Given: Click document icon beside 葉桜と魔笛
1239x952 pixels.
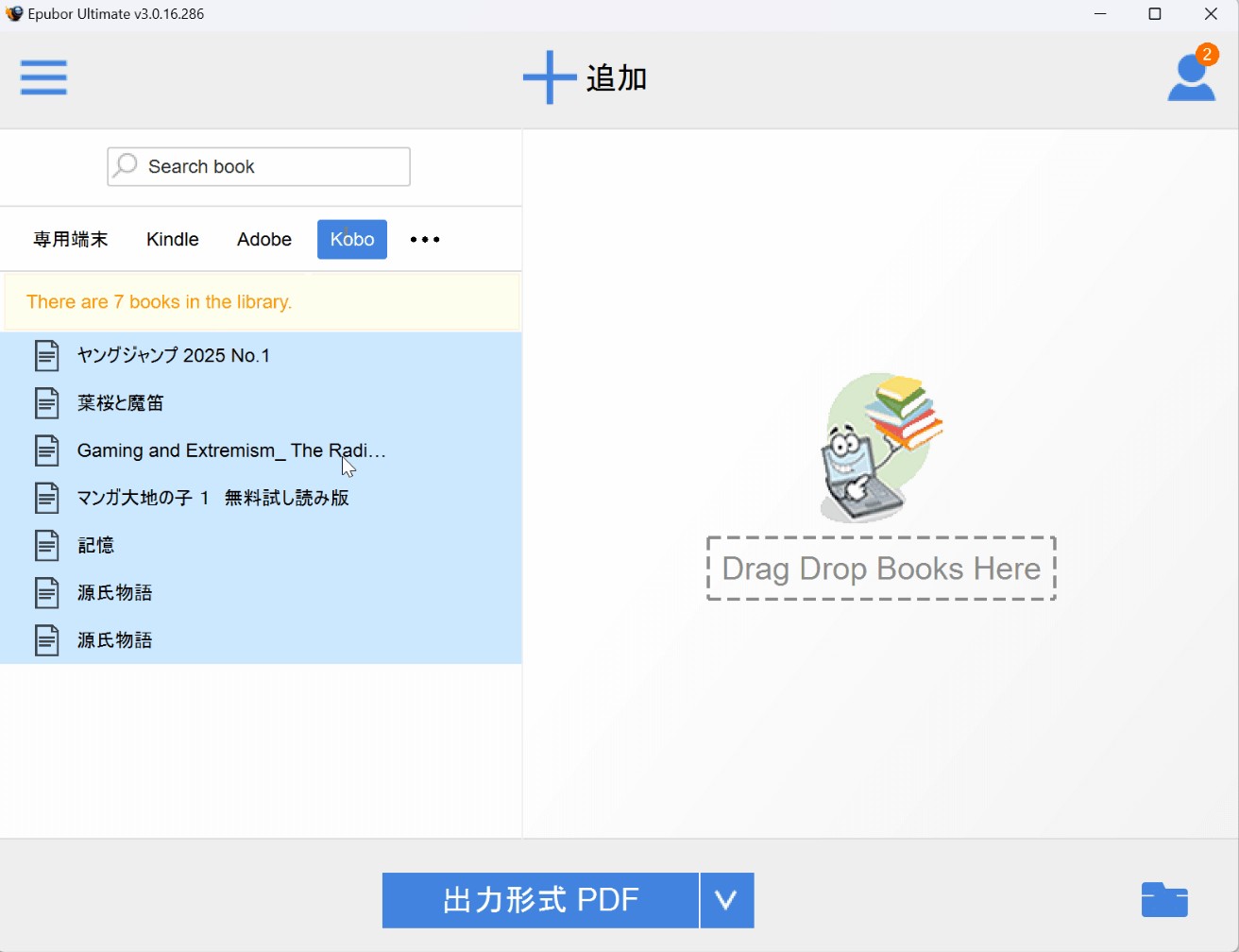Looking at the screenshot, I should [x=47, y=403].
